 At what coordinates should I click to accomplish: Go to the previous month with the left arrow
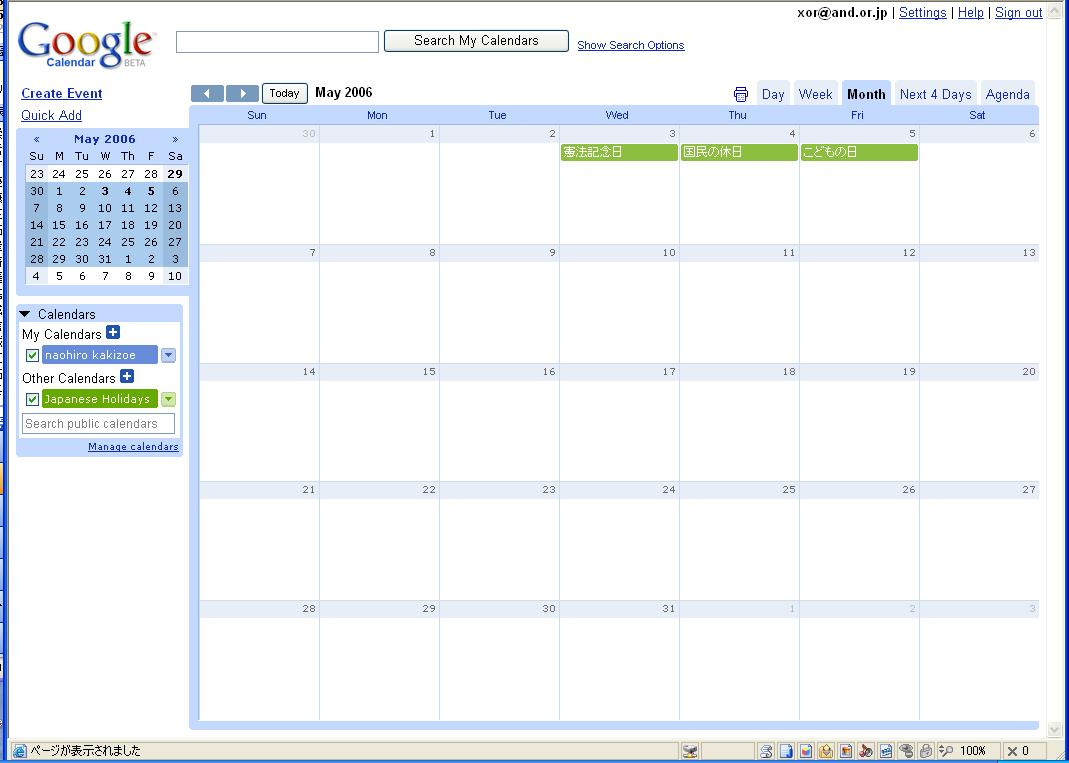click(207, 93)
